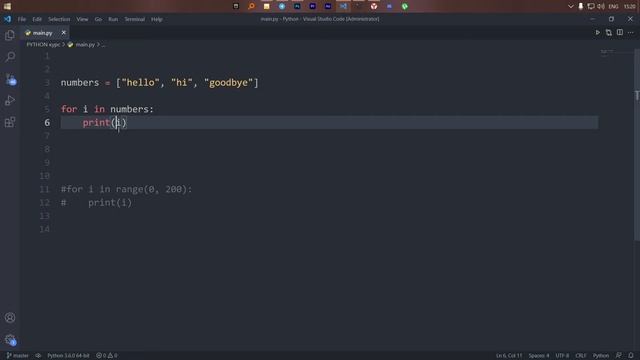Click the print call on line 6
The image size is (640, 360).
96,122
